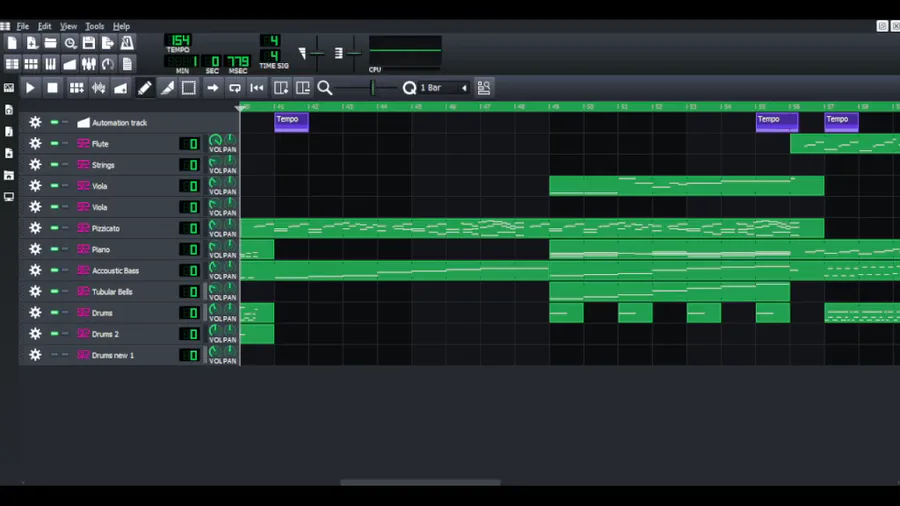This screenshot has width=900, height=506.
Task: Click the master pitch slider
Action: (x=354, y=53)
